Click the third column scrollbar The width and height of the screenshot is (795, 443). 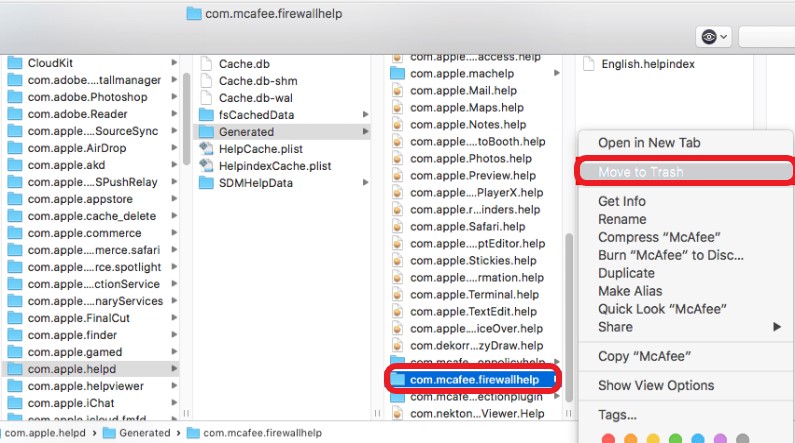[569, 317]
